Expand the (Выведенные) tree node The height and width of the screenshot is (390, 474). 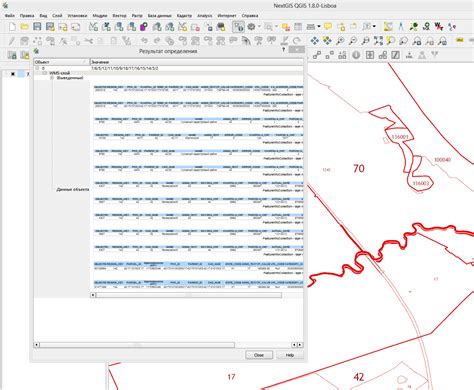pos(52,78)
